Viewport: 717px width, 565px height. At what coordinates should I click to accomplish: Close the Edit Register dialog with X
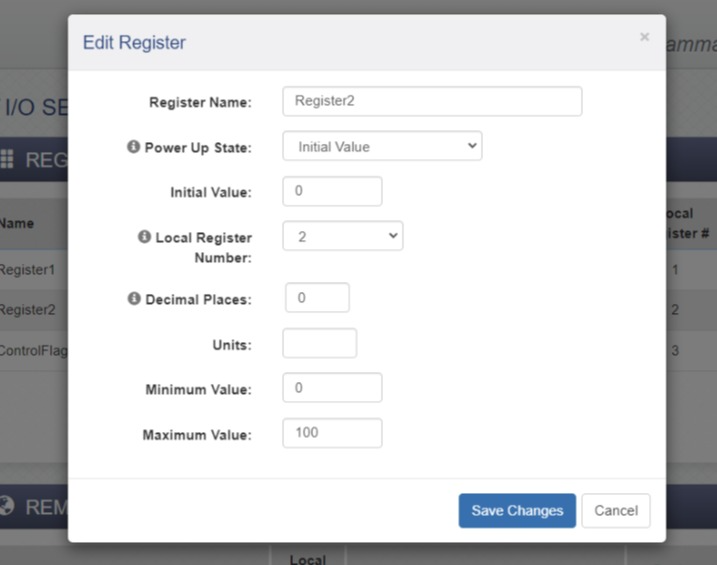tap(644, 37)
